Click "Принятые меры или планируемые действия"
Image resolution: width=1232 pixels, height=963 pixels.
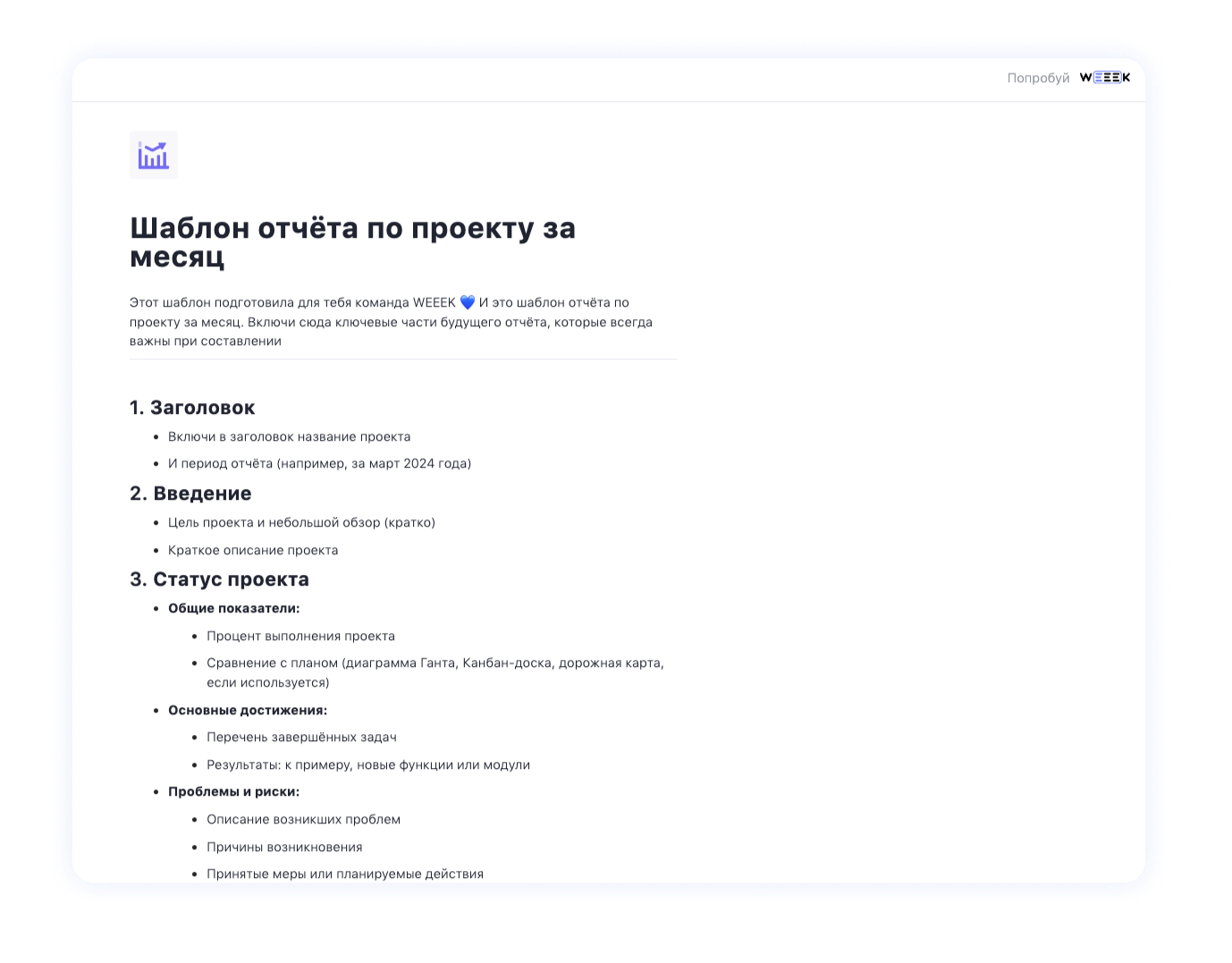point(345,874)
